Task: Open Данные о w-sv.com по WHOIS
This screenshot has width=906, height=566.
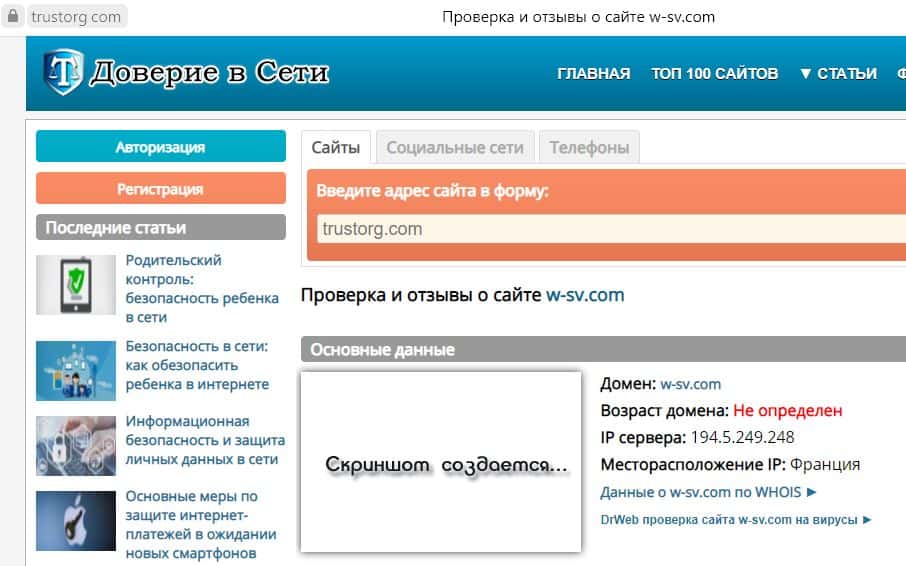Action: pos(708,492)
